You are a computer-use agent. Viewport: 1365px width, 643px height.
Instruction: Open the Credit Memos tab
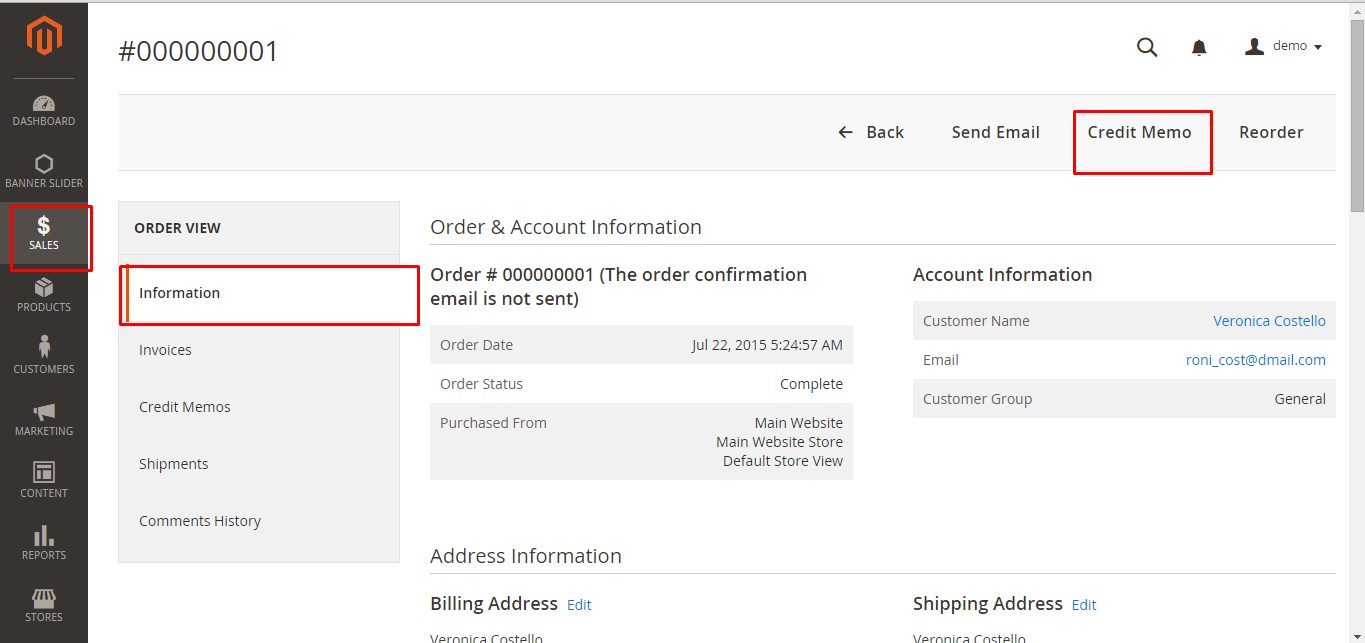[x=185, y=407]
